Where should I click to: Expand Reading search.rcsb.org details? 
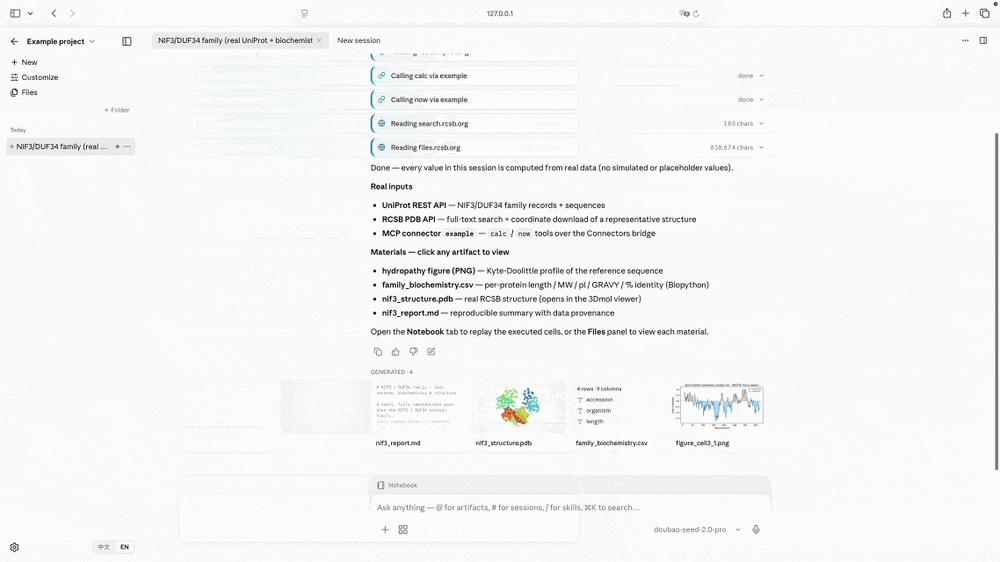761,124
